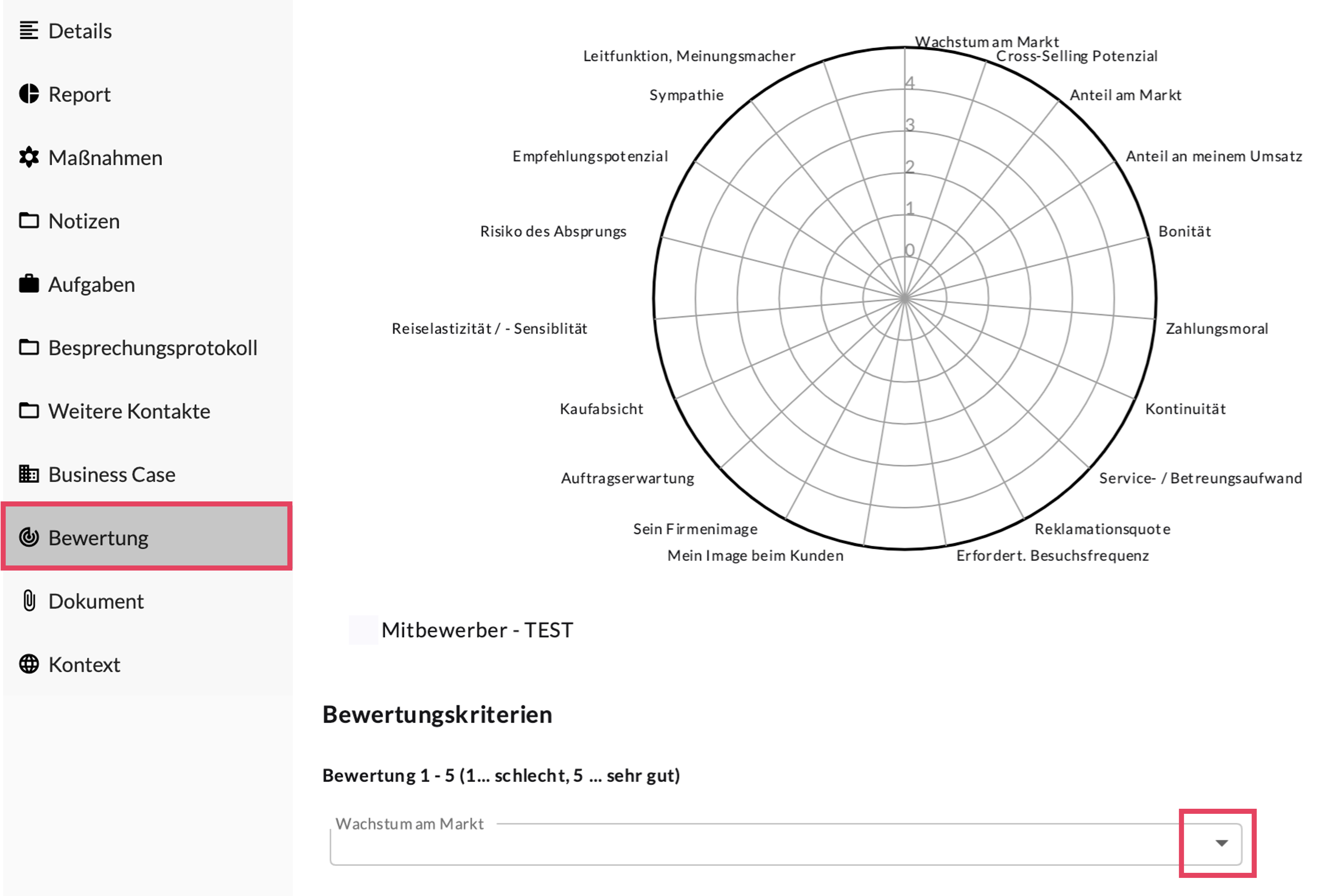The image size is (1322, 896).
Task: Open the Besprechungsprotokoll sidebar menu entry
Action: coord(152,348)
